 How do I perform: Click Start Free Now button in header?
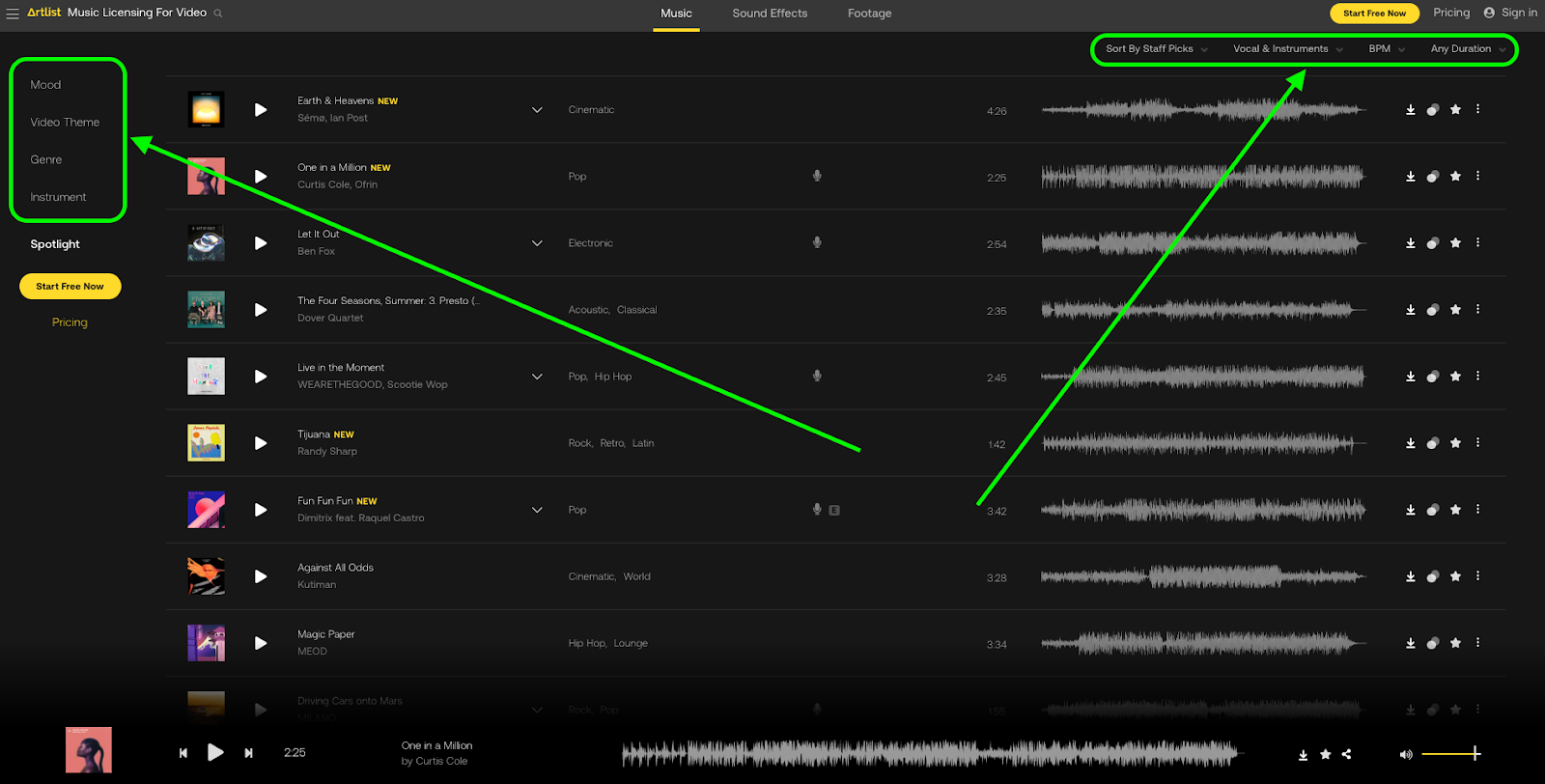1374,14
